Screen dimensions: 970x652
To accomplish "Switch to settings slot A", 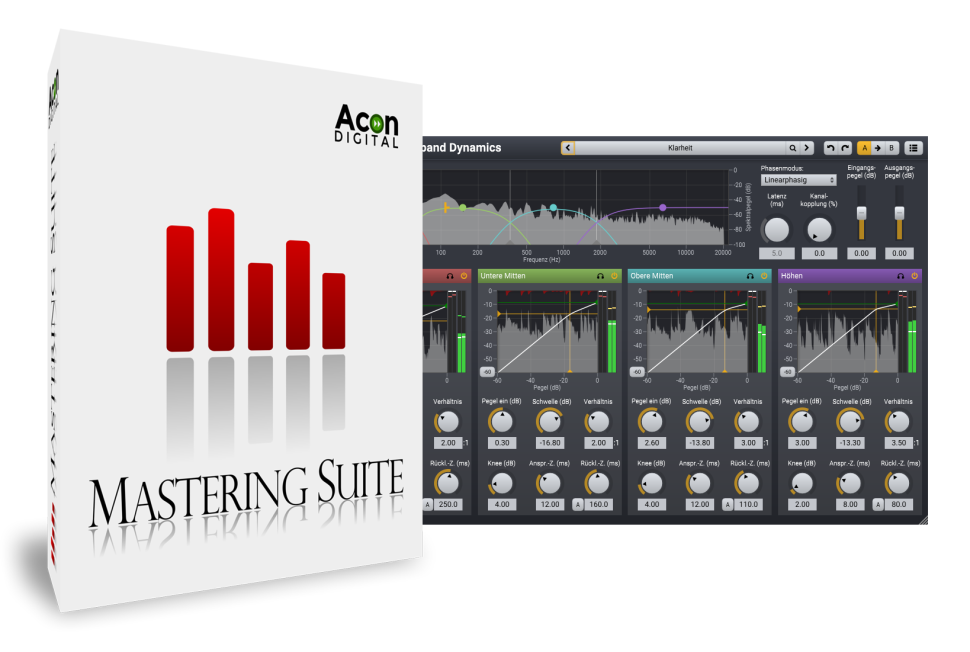I will 864,148.
